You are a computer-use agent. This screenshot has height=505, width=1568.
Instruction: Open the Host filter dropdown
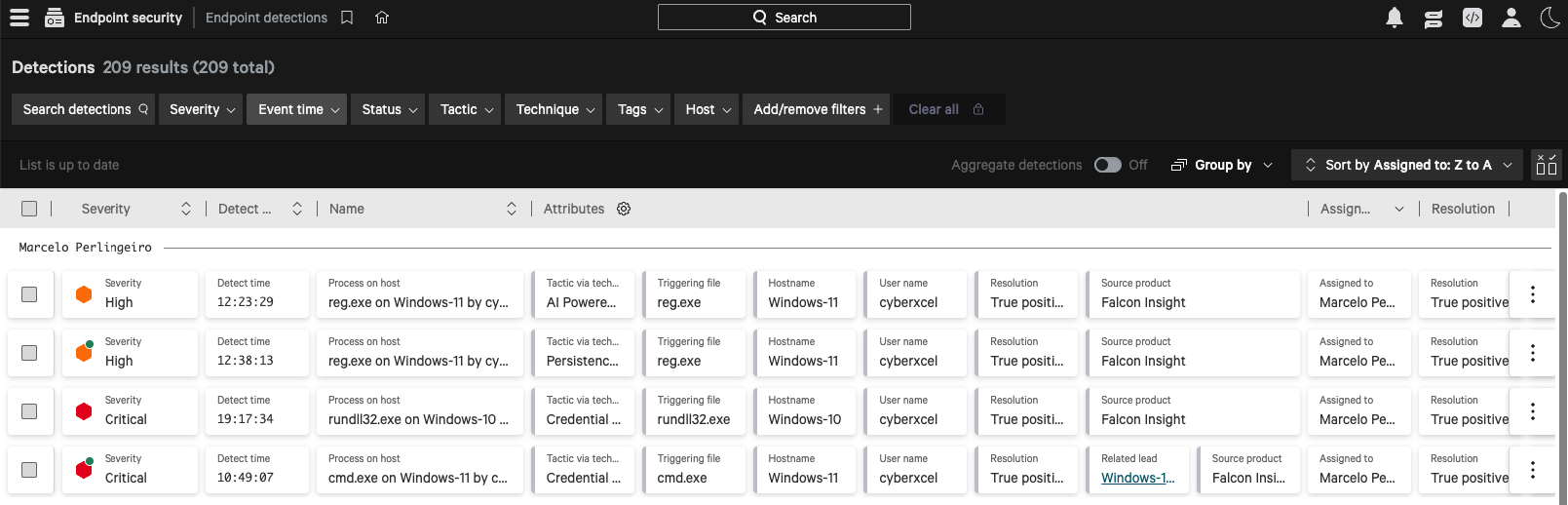(708, 109)
